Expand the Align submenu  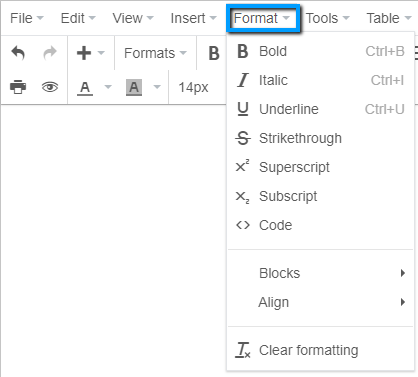(x=320, y=302)
